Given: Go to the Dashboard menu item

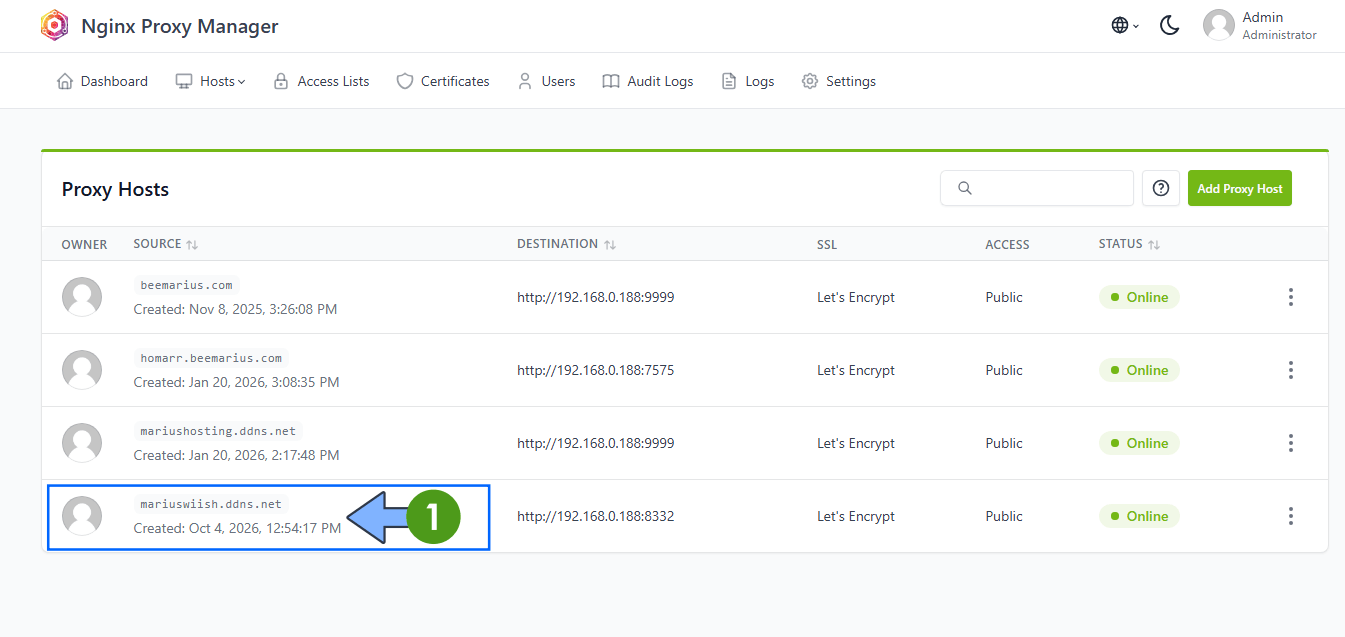Looking at the screenshot, I should pyautogui.click(x=102, y=81).
